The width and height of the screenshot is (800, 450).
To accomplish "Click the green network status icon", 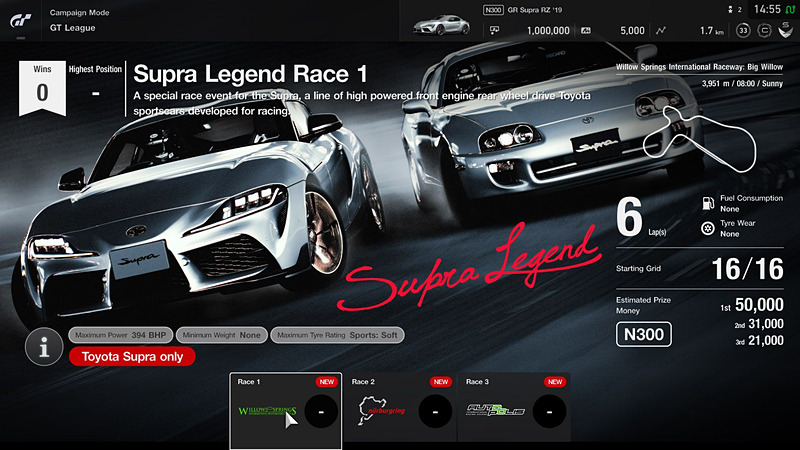I will (x=790, y=9).
